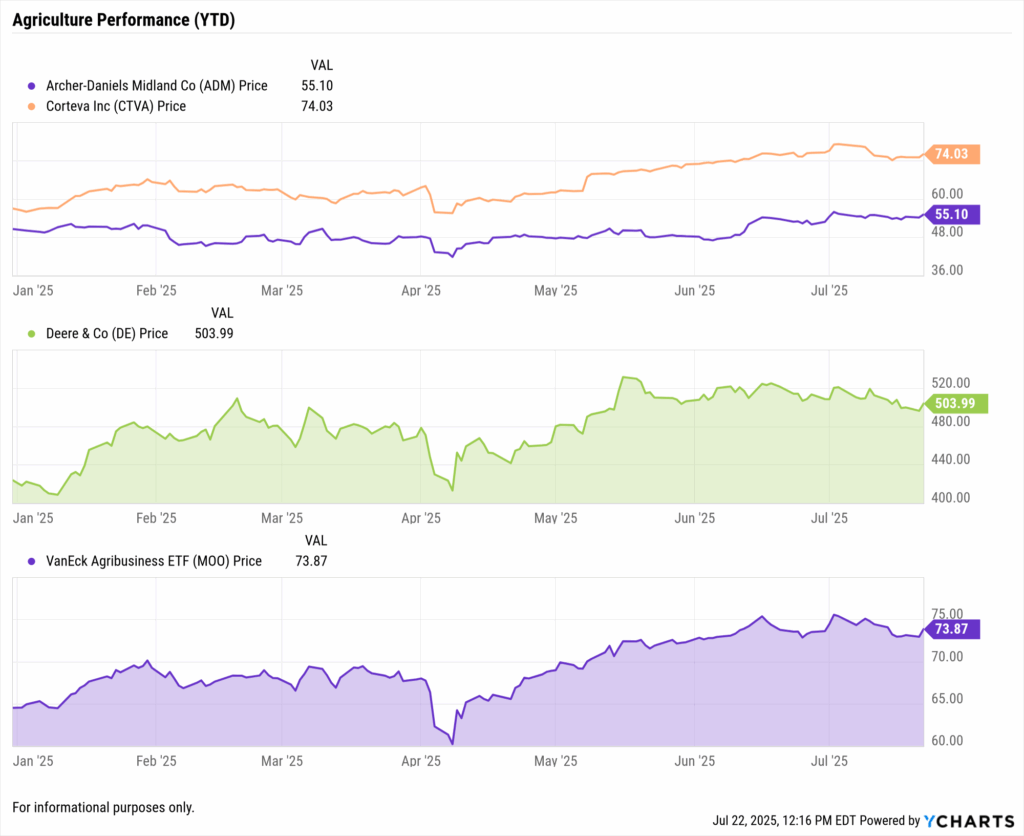Screen dimensions: 1024x836
Task: Click the Jun '25 label under the Deere chart
Action: (695, 518)
